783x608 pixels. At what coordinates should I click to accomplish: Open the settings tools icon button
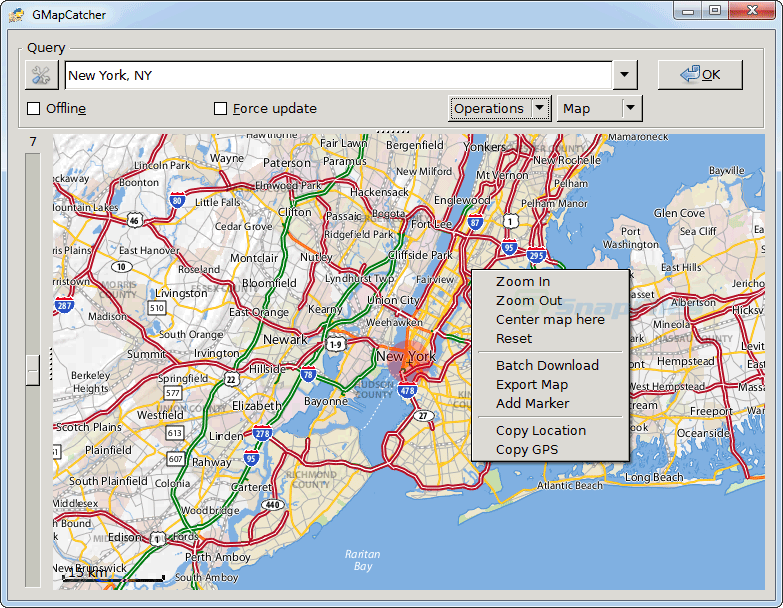[41, 75]
